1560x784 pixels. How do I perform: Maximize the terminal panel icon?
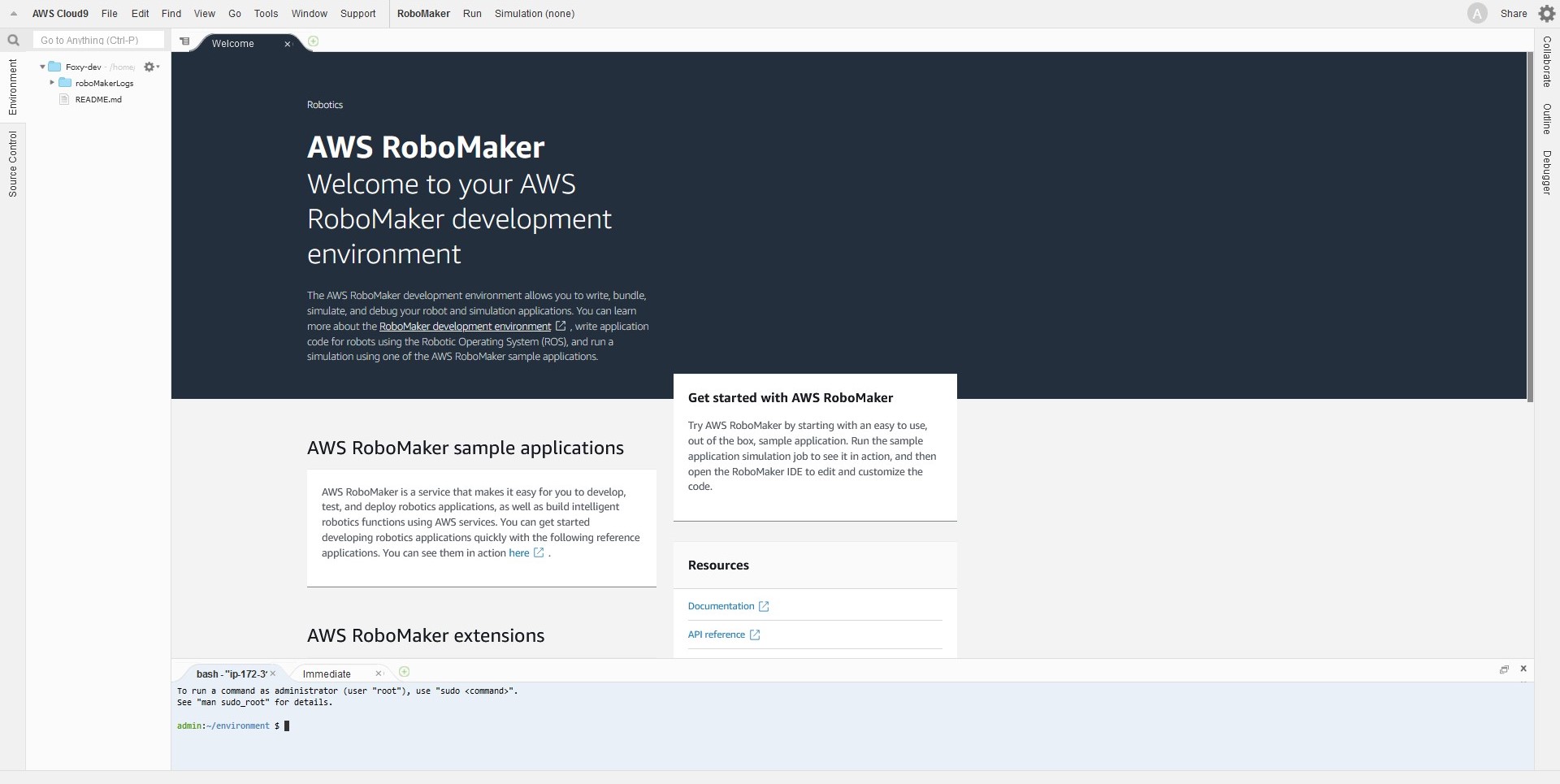(1504, 669)
